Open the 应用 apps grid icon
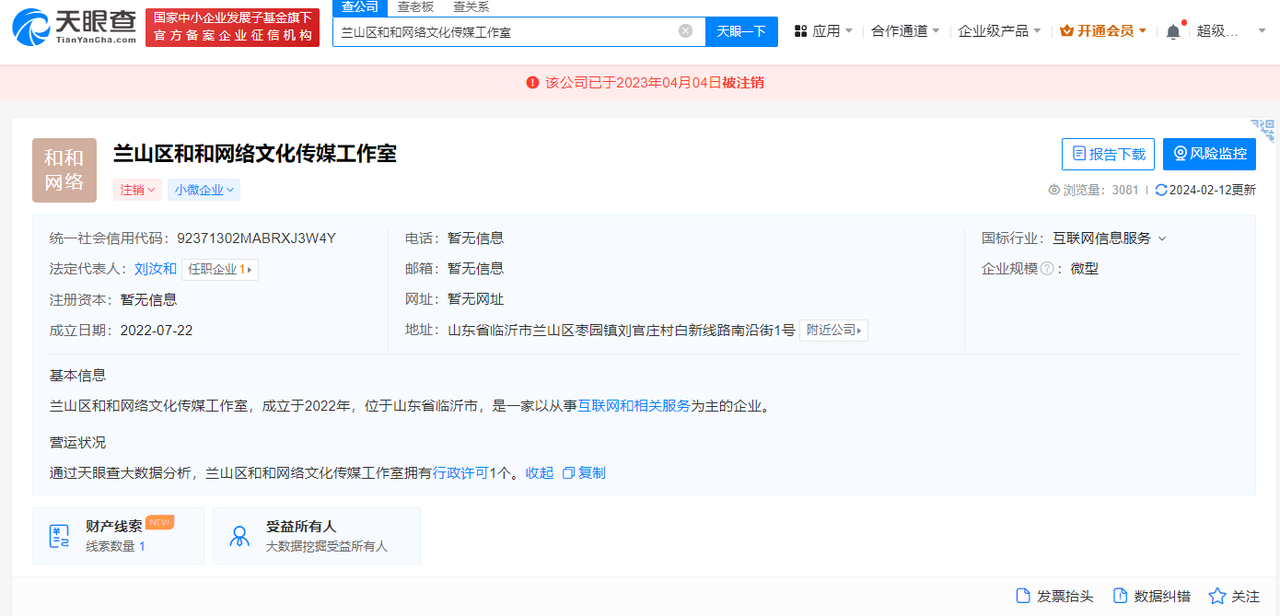Image resolution: width=1280 pixels, height=616 pixels. 799,30
